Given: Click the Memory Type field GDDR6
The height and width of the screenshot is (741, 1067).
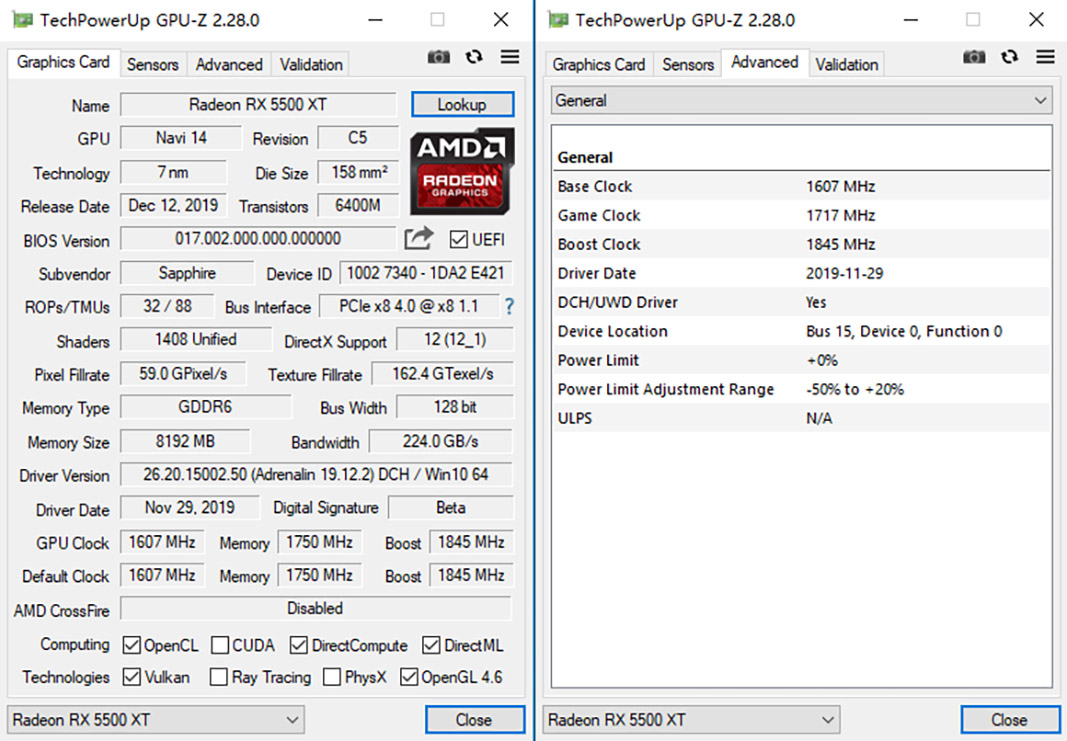Looking at the screenshot, I should [206, 407].
